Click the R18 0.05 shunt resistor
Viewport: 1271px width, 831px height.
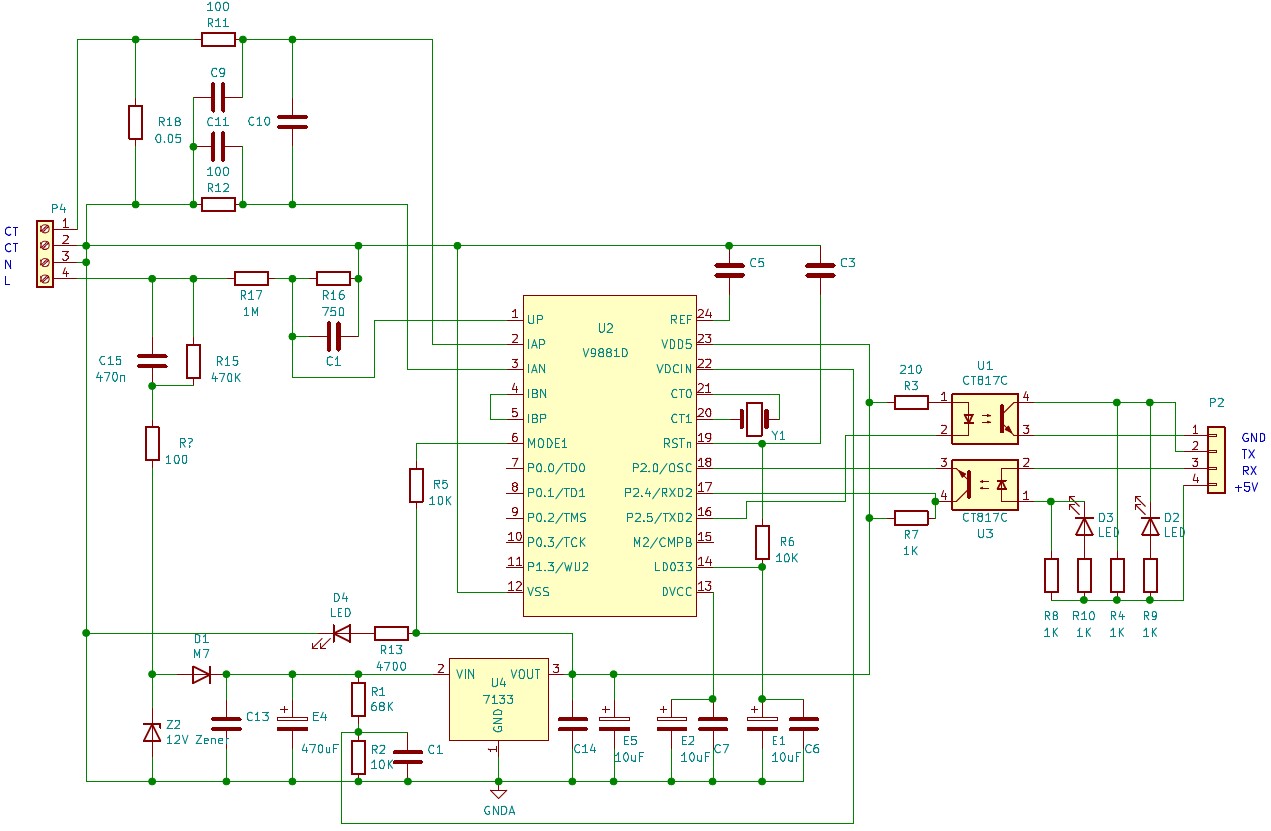pyautogui.click(x=136, y=123)
